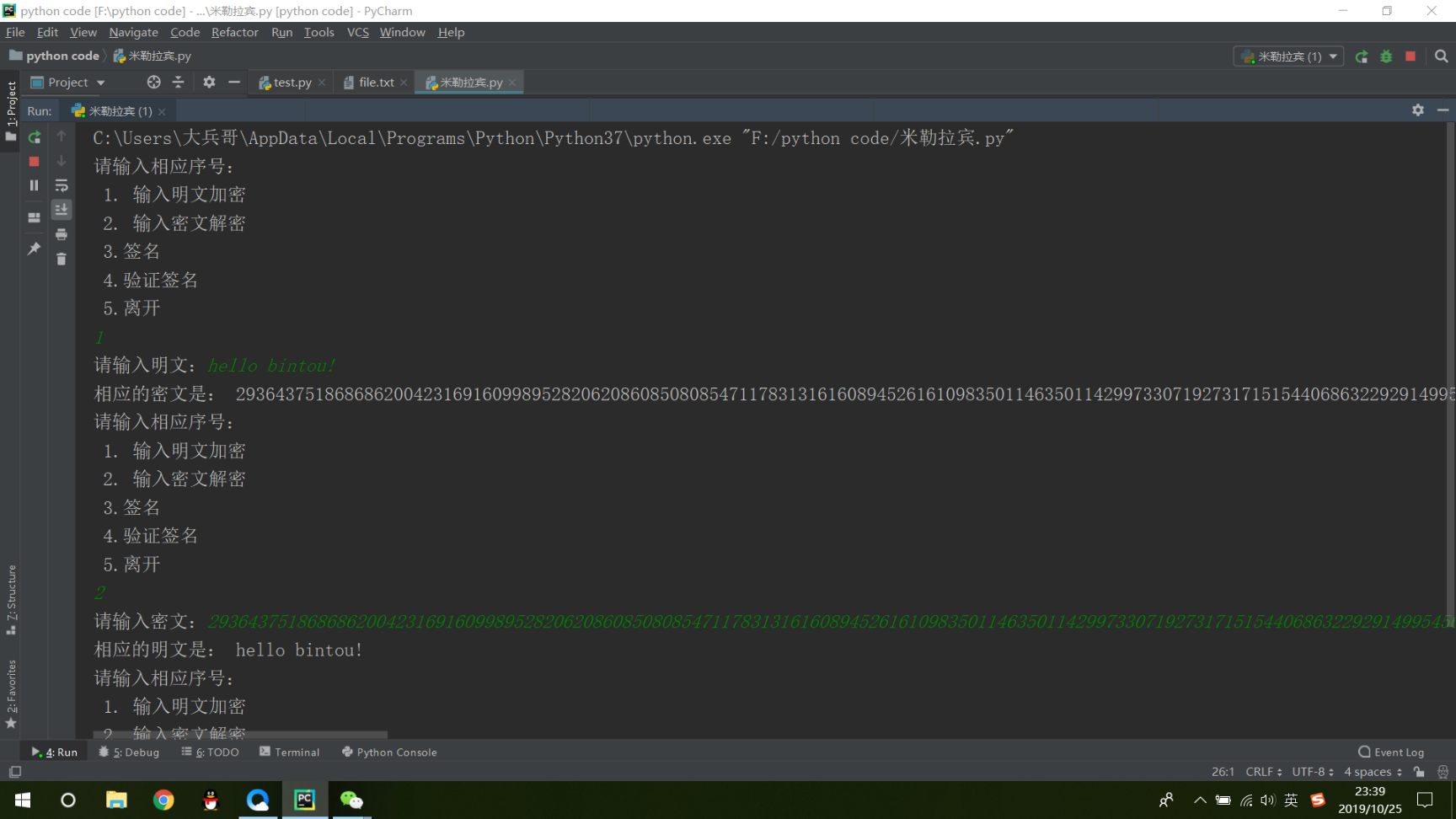Toggle soft-wrap for console output
This screenshot has height=819, width=1456.
point(62,185)
